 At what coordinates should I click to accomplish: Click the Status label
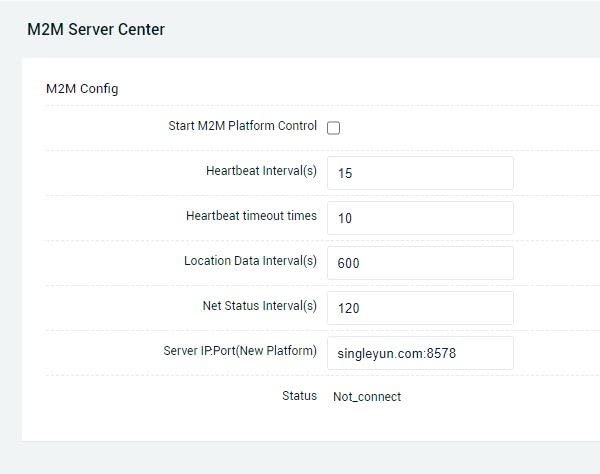(299, 396)
